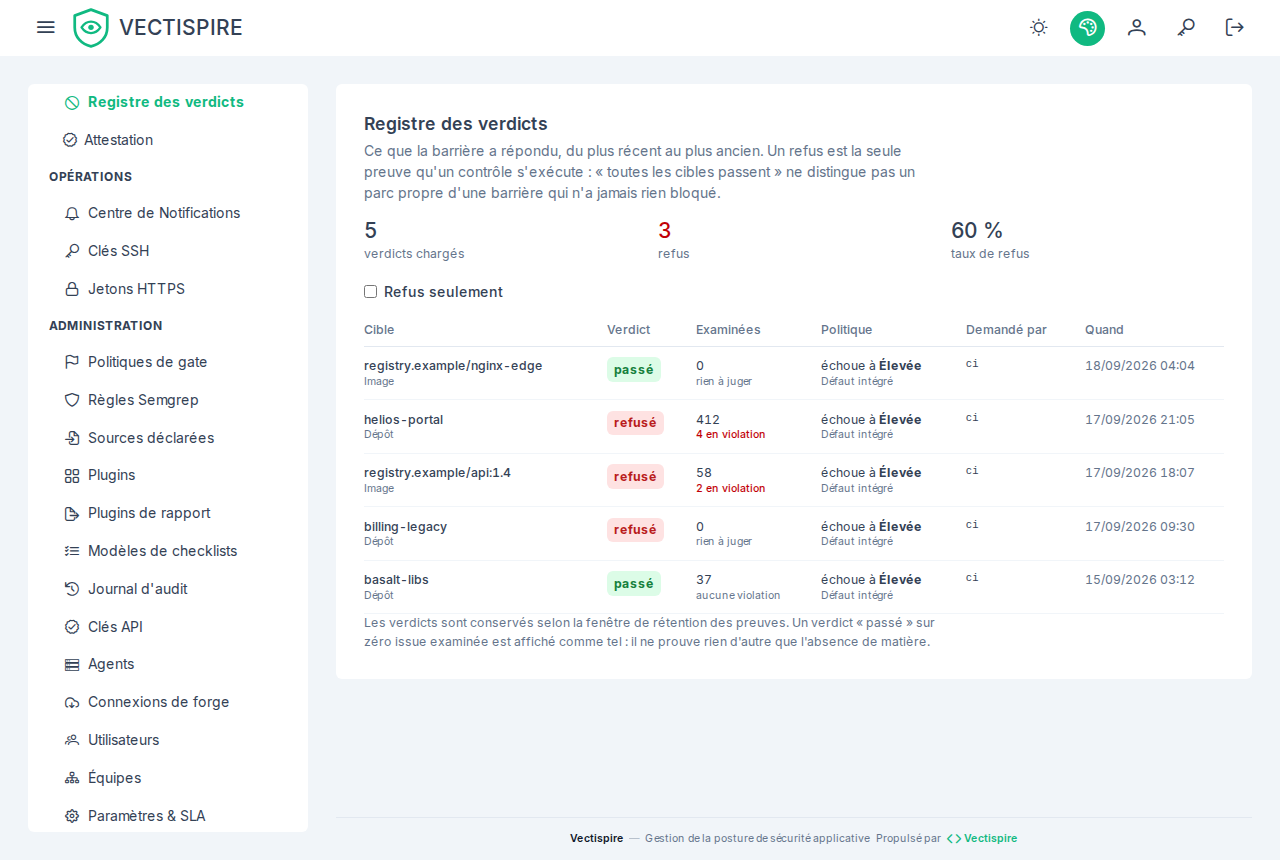Switch light mode with the sun icon
1280x860 pixels.
click(x=1039, y=27)
